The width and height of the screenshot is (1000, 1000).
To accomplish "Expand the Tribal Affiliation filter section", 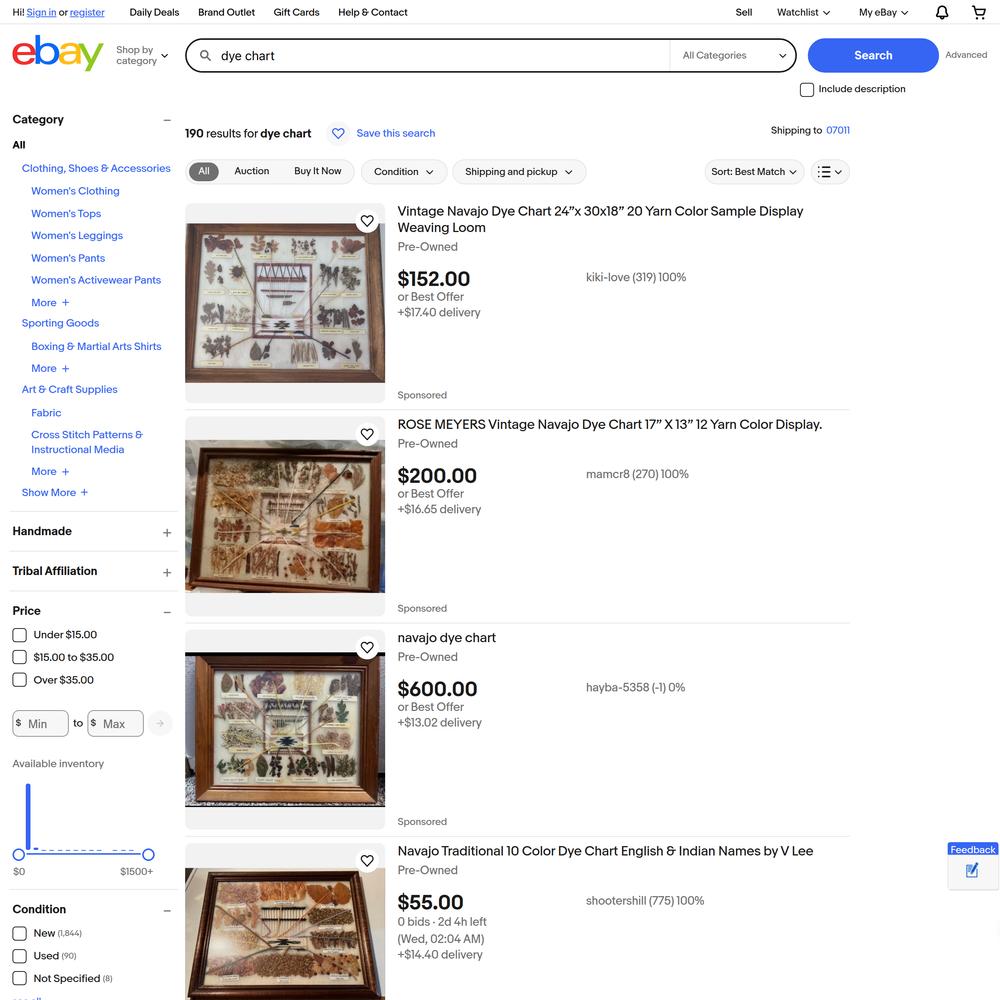I will (166, 572).
